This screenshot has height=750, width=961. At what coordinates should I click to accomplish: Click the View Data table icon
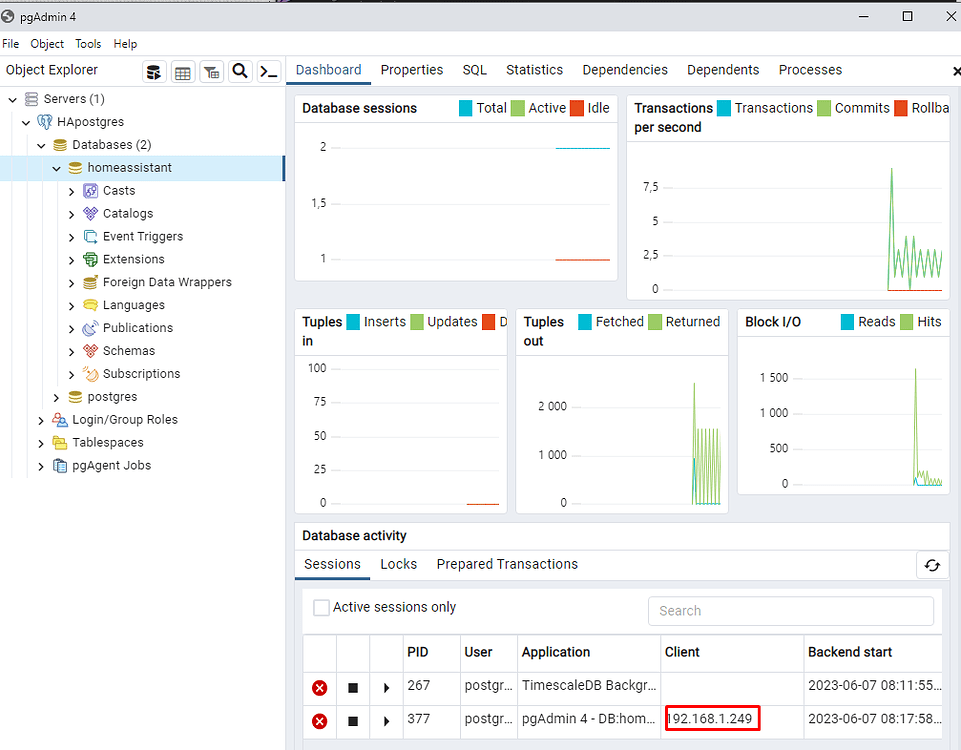[x=183, y=70]
